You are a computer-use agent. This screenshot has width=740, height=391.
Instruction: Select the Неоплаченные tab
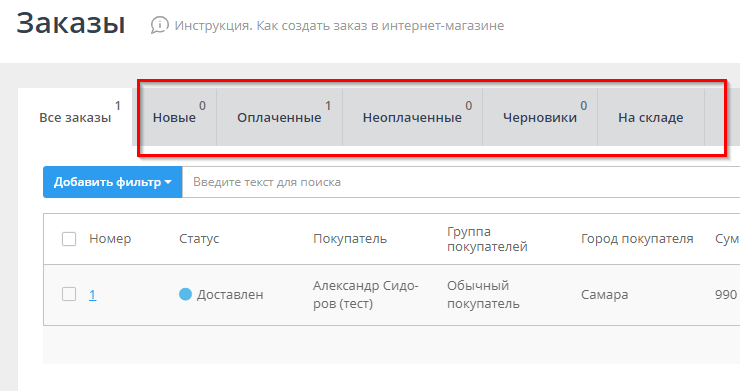(412, 117)
